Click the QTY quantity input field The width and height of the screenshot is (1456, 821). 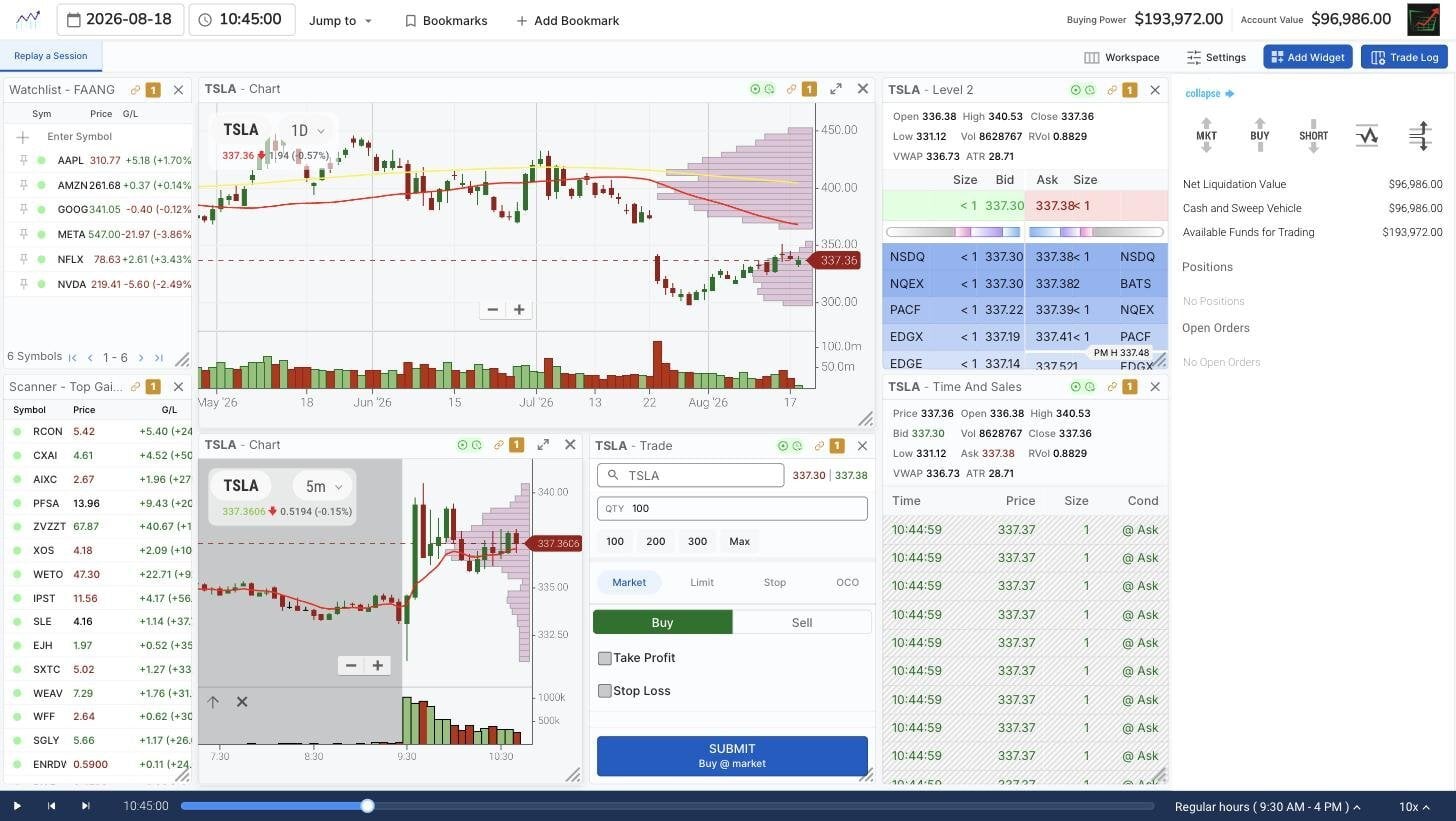pos(732,508)
